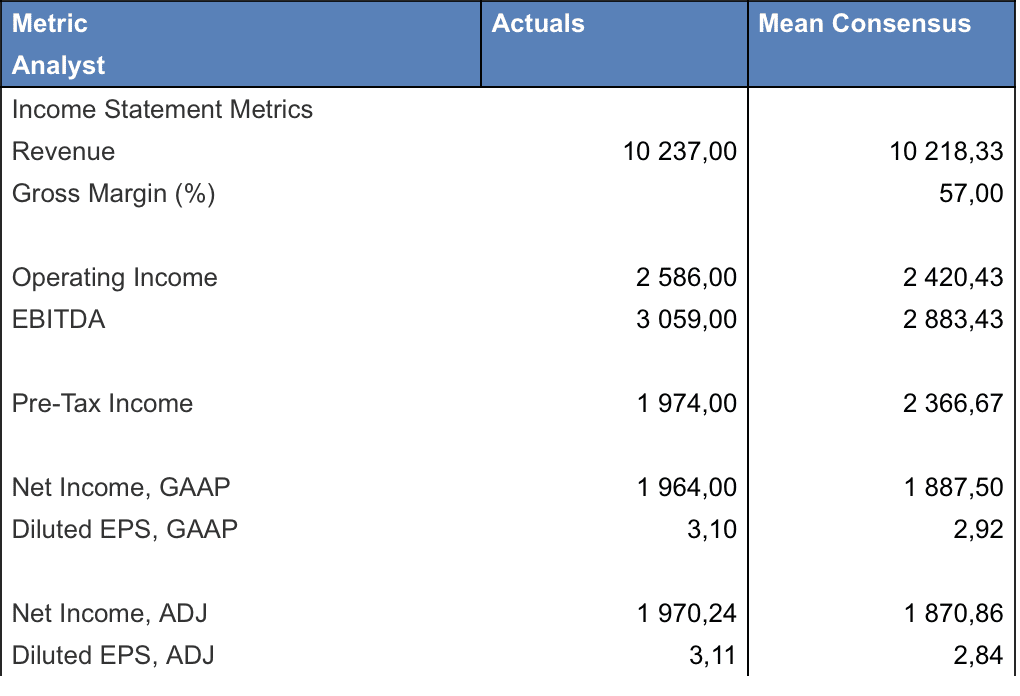Select the Pre-Tax Income label
Image resolution: width=1020 pixels, height=696 pixels.
[102, 403]
